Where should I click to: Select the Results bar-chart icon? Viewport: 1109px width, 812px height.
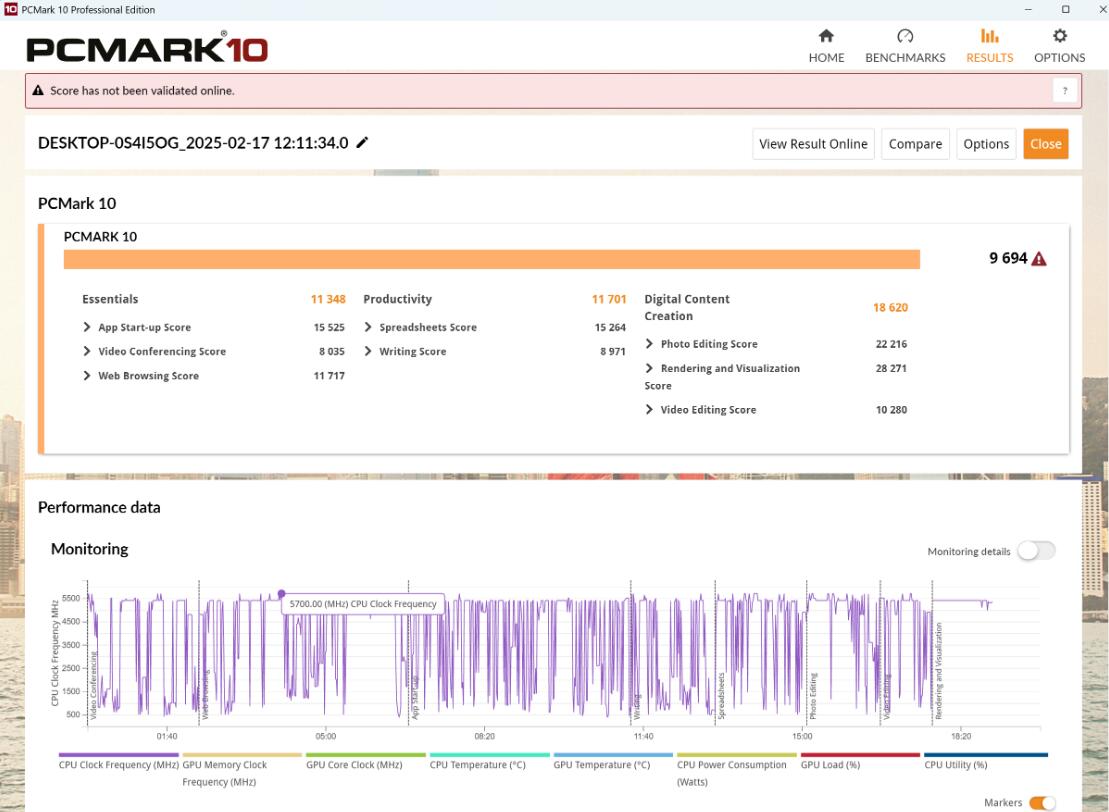point(989,37)
